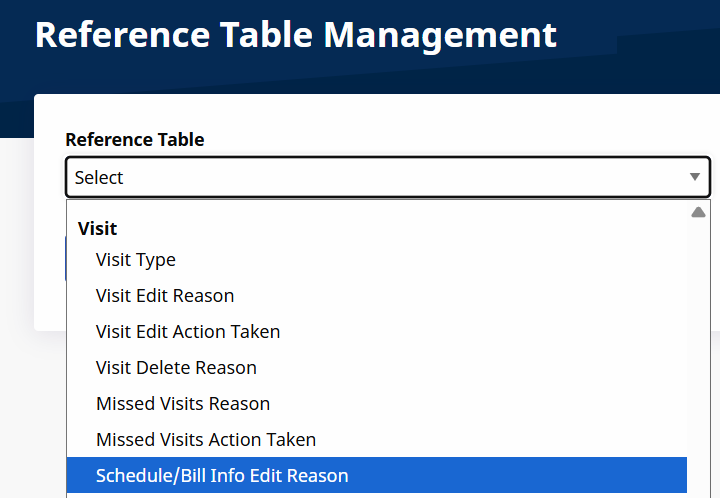
Task: Click empty area right of 'Reference Table' label
Action: (450, 140)
